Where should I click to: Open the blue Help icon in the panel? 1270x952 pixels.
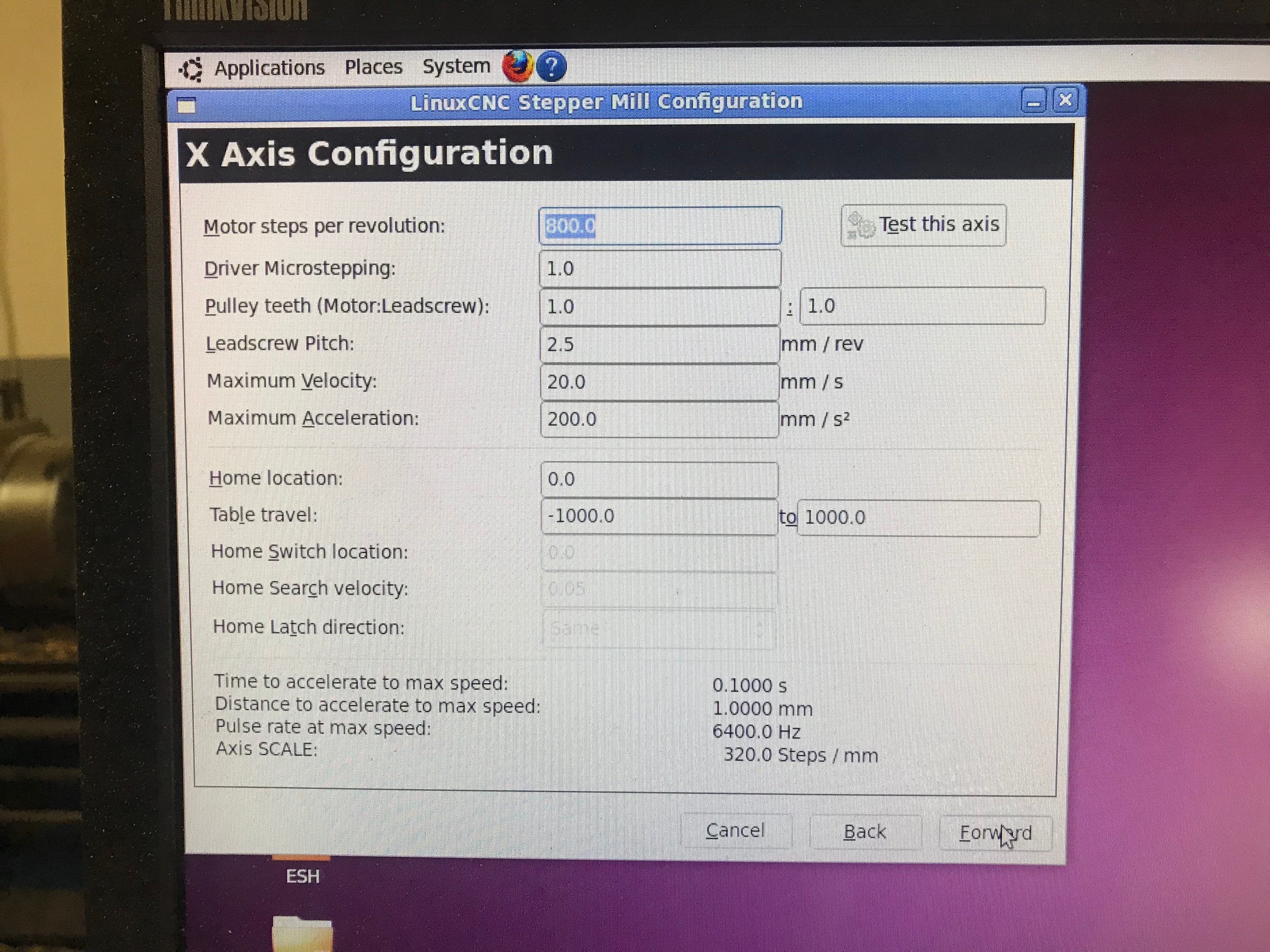(552, 66)
